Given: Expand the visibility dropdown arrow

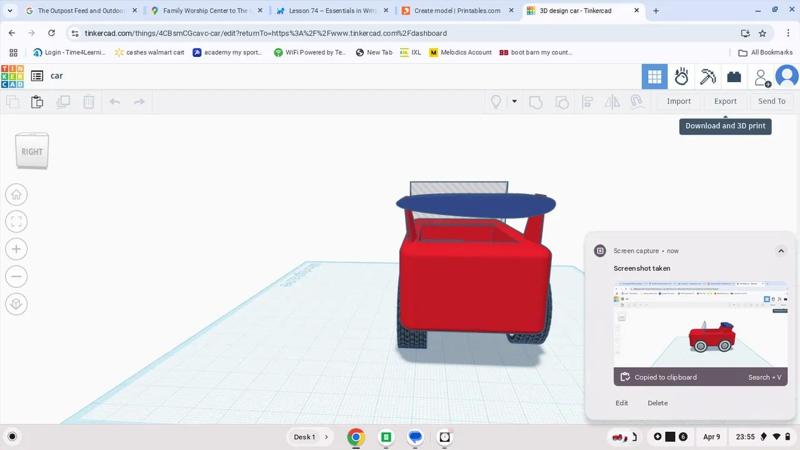Looking at the screenshot, I should pos(514,102).
